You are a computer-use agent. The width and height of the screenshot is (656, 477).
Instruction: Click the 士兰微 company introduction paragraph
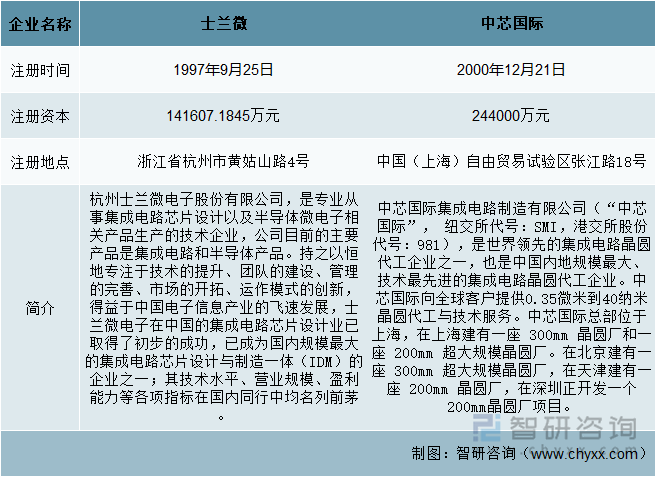tap(223, 307)
